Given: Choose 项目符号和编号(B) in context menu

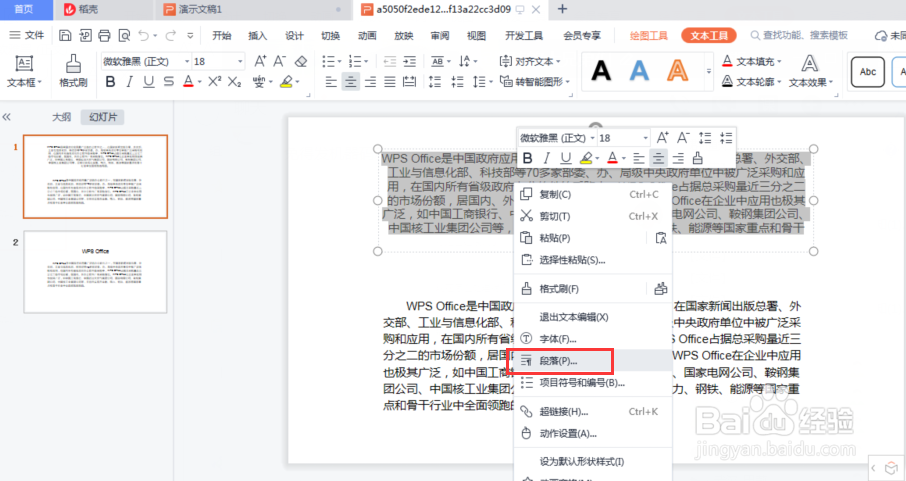Looking at the screenshot, I should click(x=593, y=383).
